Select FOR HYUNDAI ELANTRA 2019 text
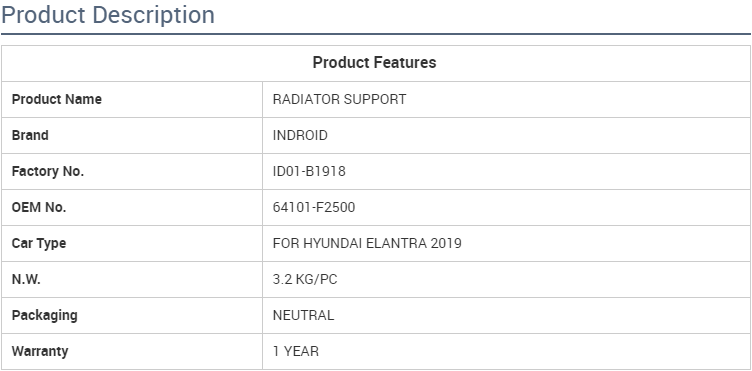Image resolution: width=752 pixels, height=371 pixels. pyautogui.click(x=367, y=243)
